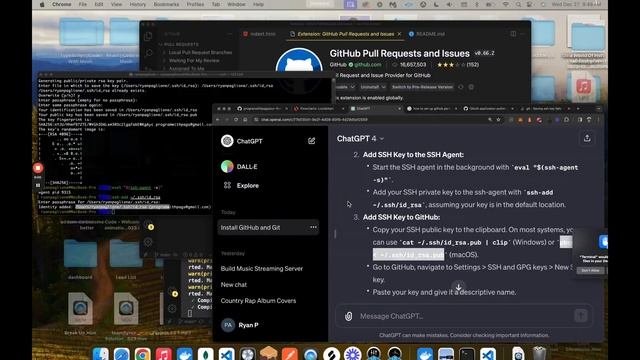This screenshot has height=360, width=640.
Task: Click the ChatGPT logo sidebar header
Action: point(242,141)
